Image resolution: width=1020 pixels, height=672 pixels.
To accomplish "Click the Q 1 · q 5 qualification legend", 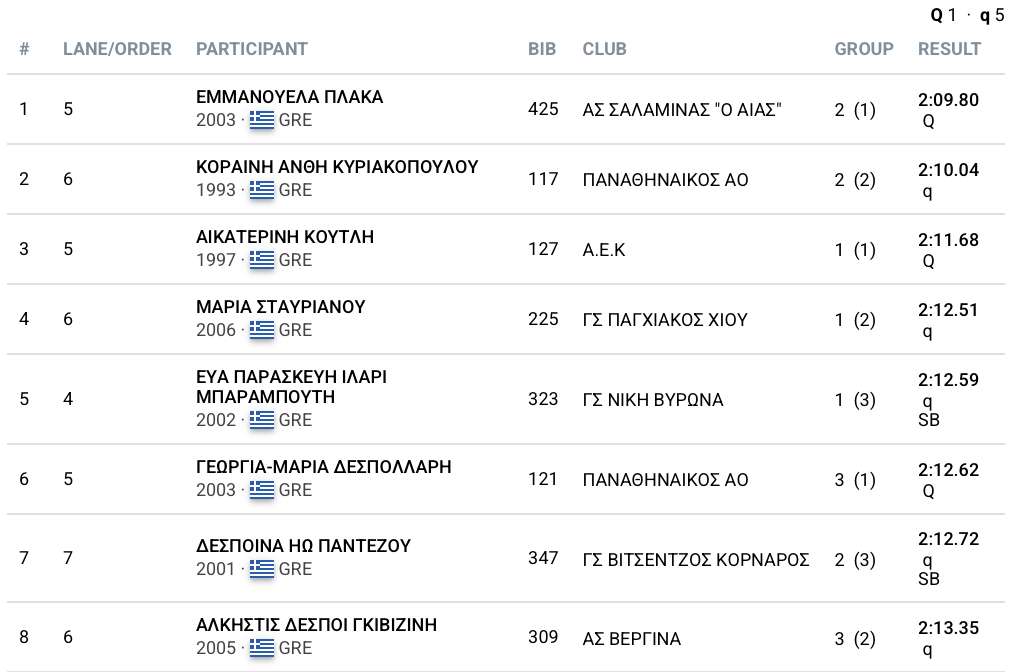I will [967, 15].
